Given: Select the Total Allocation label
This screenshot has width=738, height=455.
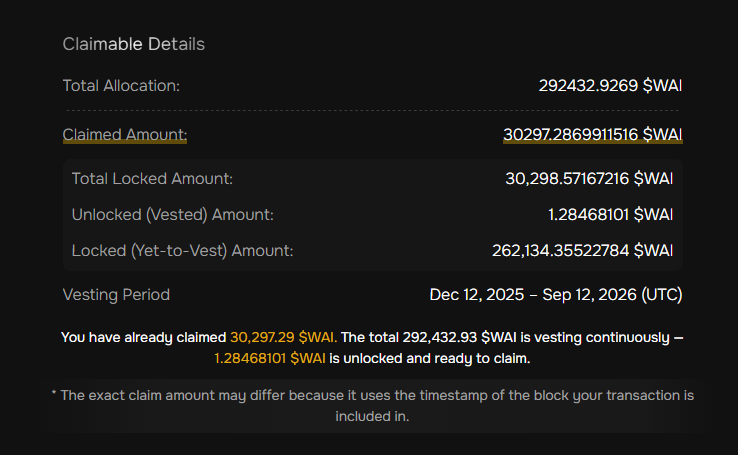Looking at the screenshot, I should [121, 86].
